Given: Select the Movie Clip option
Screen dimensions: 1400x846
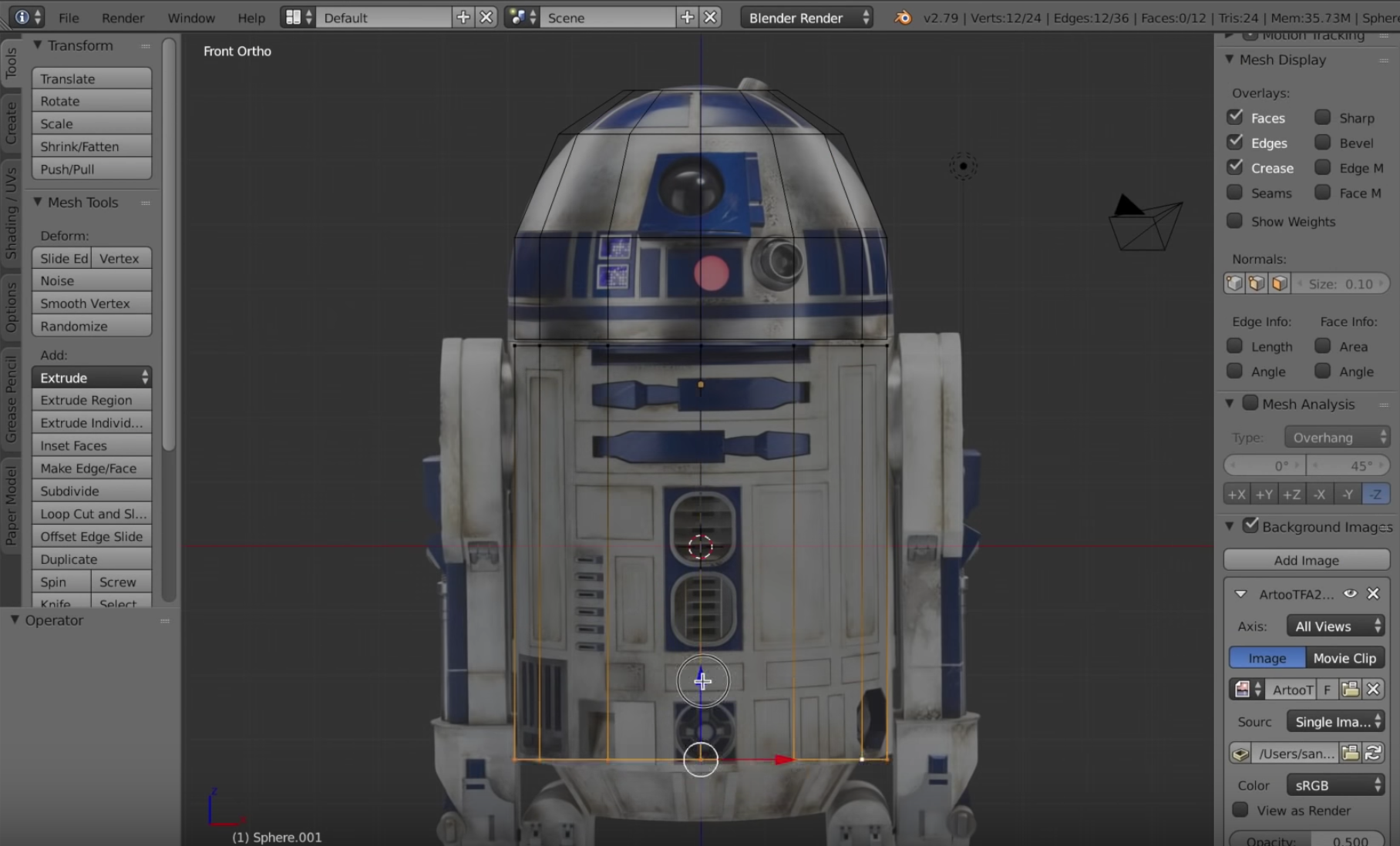Looking at the screenshot, I should point(1344,658).
